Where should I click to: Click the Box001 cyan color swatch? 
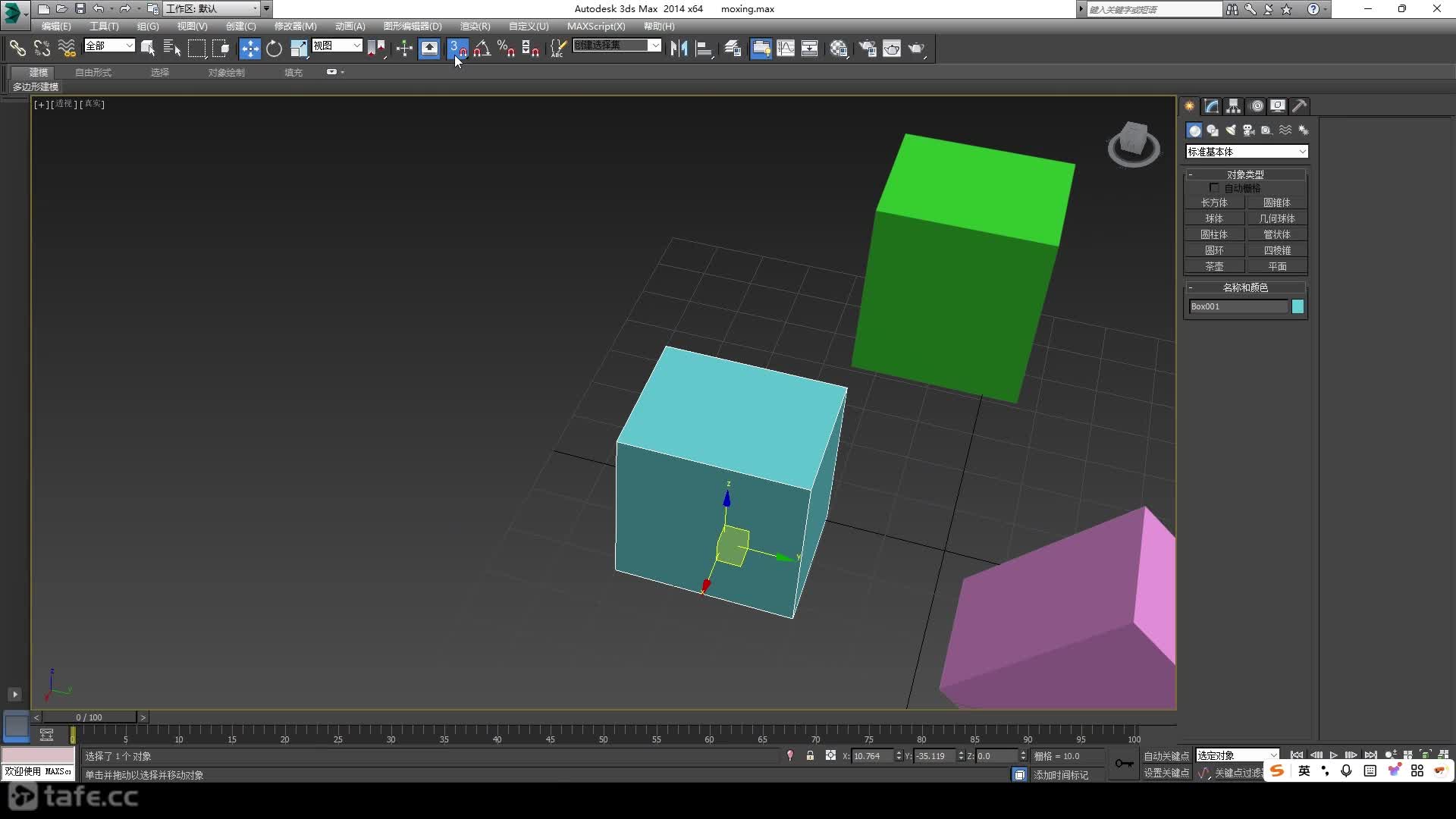tap(1298, 306)
